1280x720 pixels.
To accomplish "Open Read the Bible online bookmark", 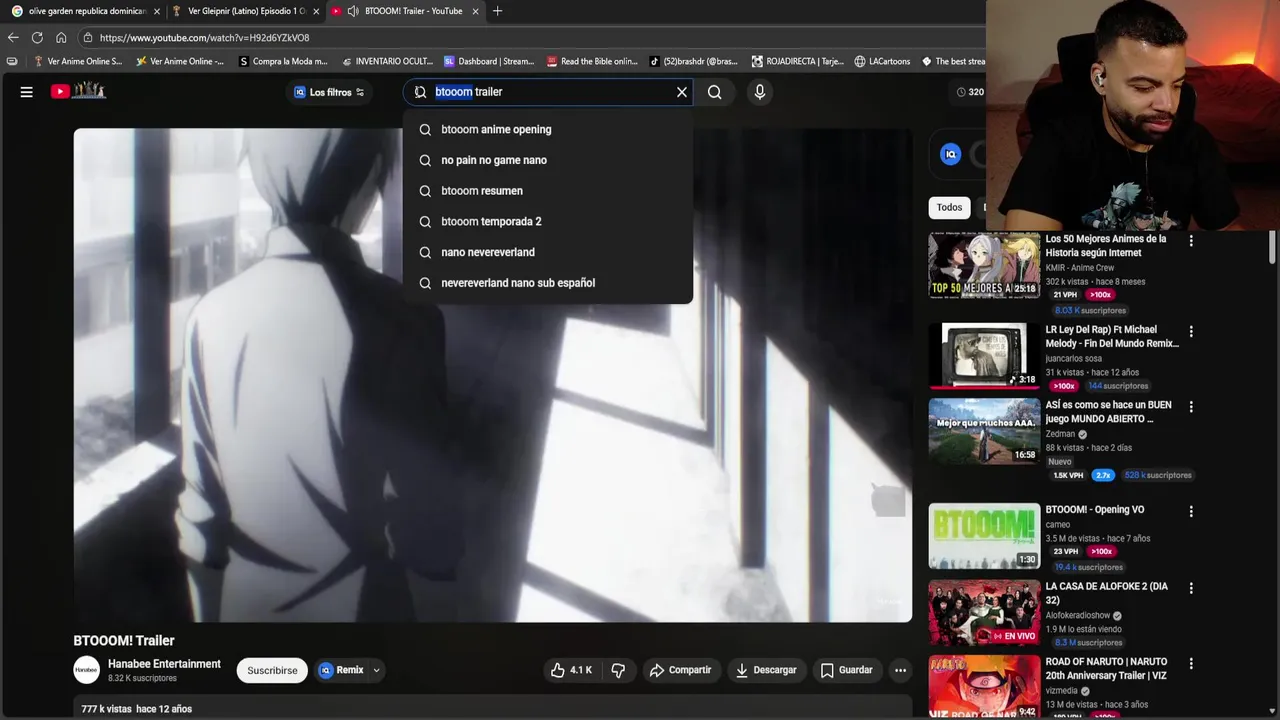I will 592,61.
